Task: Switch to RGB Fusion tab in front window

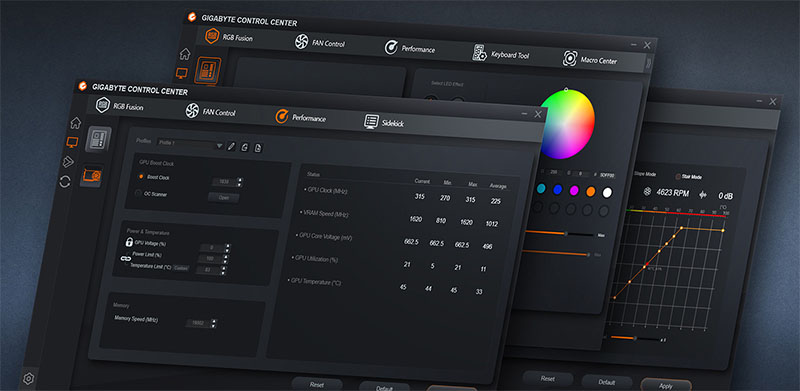Action: coord(120,106)
